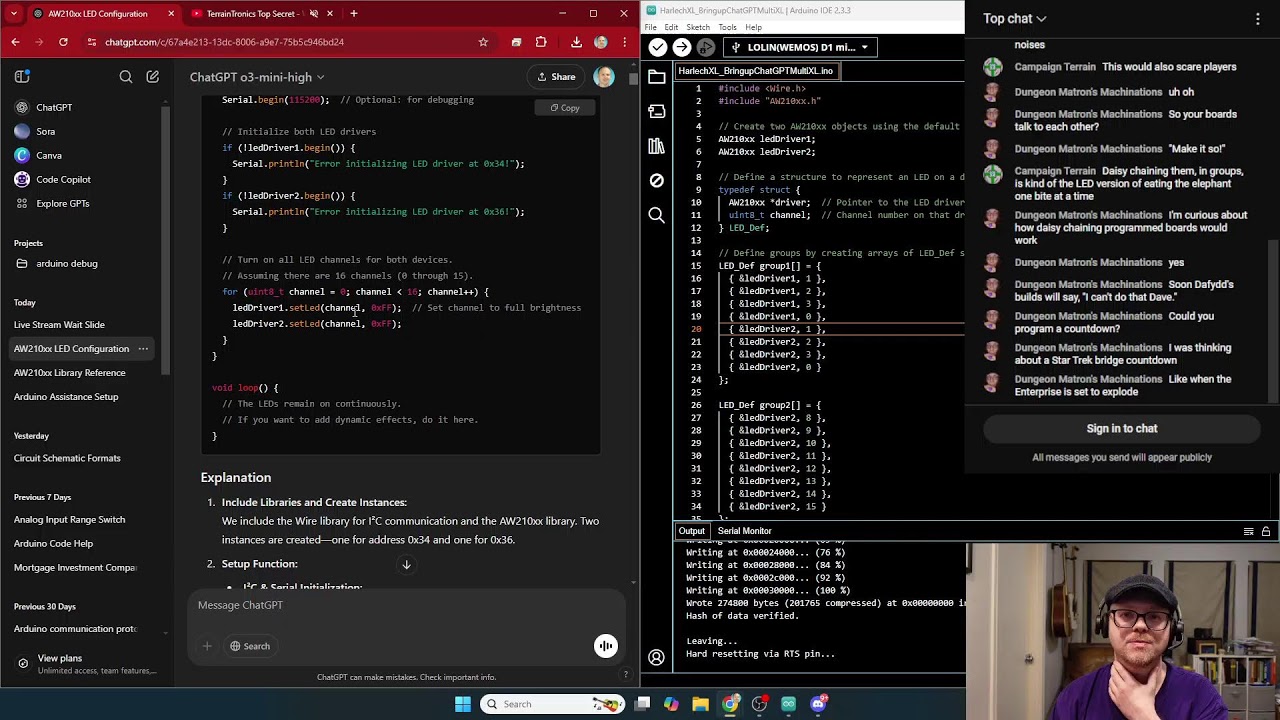This screenshot has height=720, width=1280.
Task: Open LOLIN(WEMOS) D1 mini board selector
Action: tap(800, 47)
